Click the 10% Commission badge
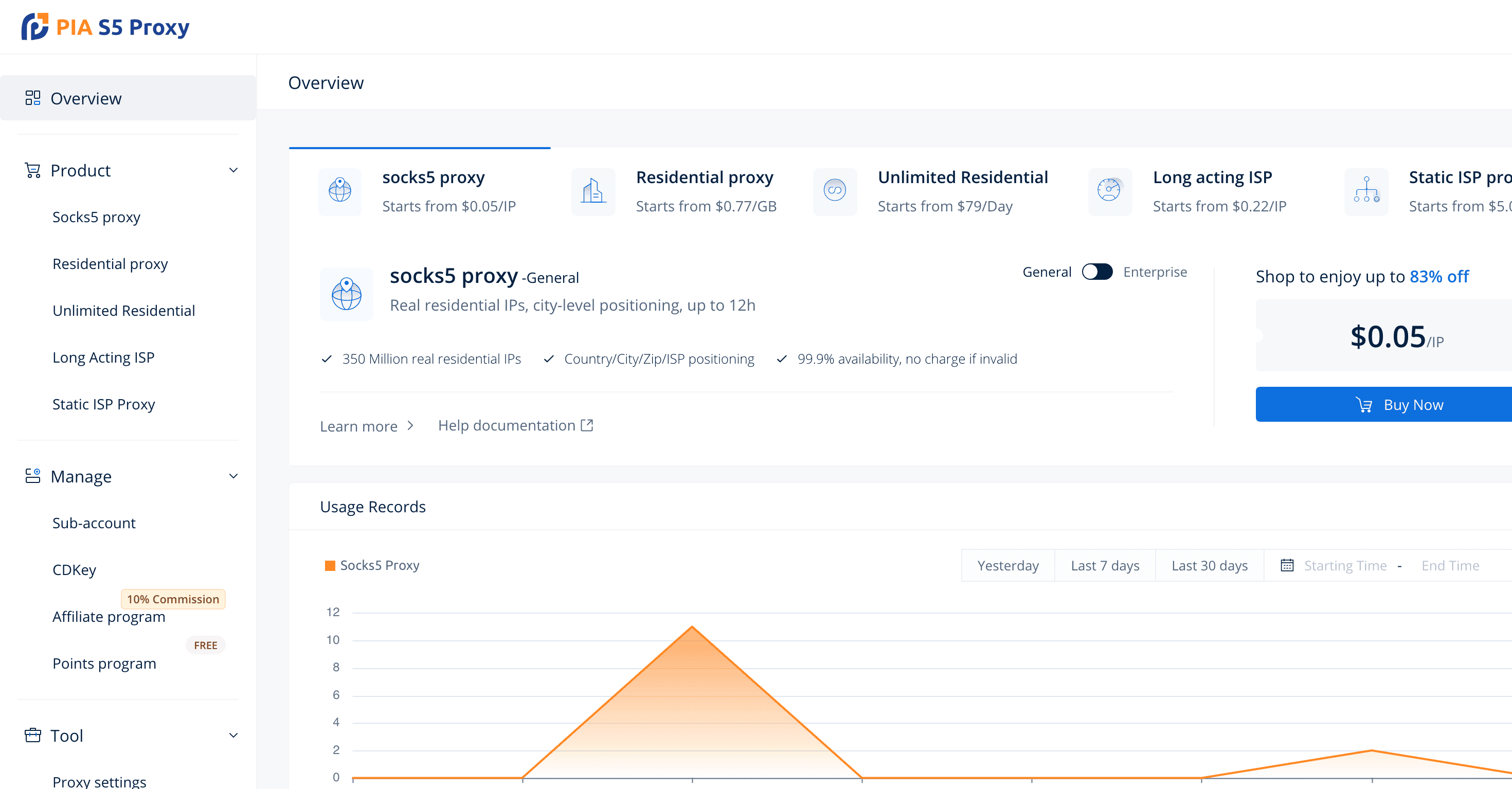This screenshot has height=789, width=1512. (x=173, y=599)
